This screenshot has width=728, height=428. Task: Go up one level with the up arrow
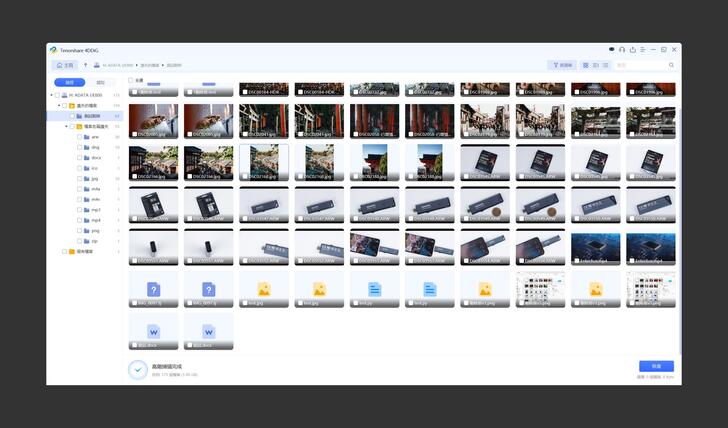85,65
